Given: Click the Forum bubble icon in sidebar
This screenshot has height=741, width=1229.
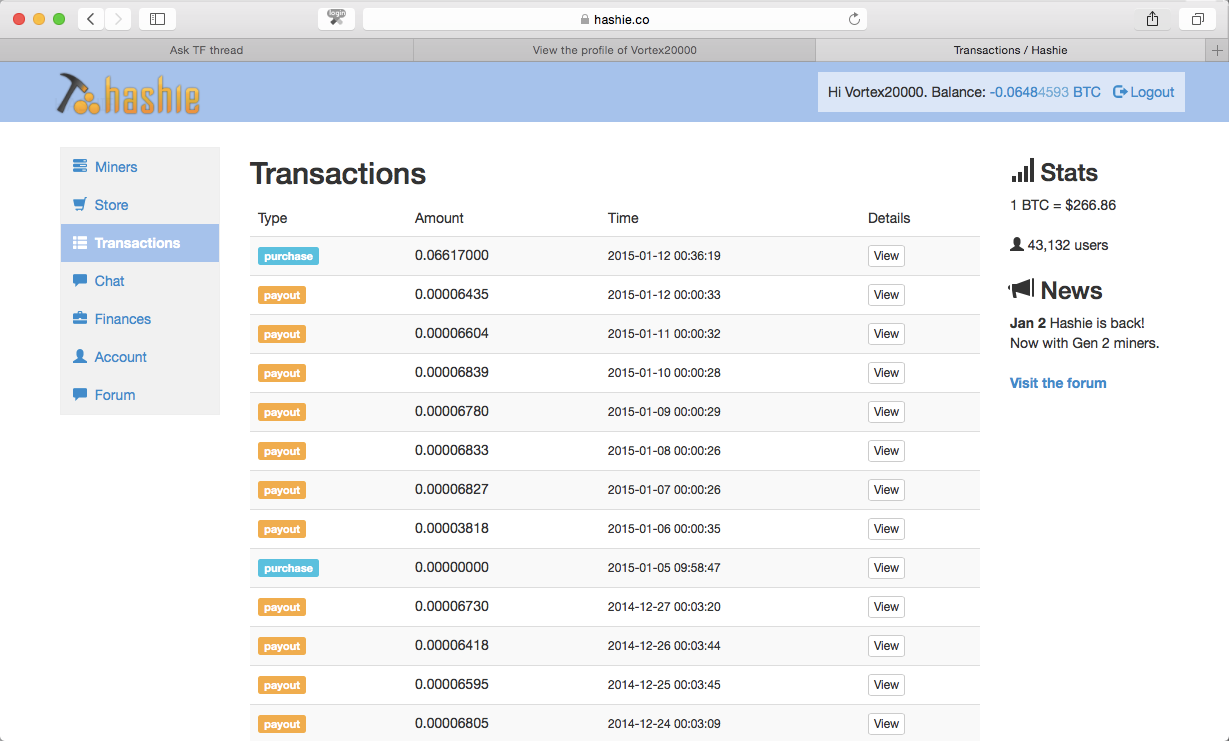Looking at the screenshot, I should pos(80,395).
